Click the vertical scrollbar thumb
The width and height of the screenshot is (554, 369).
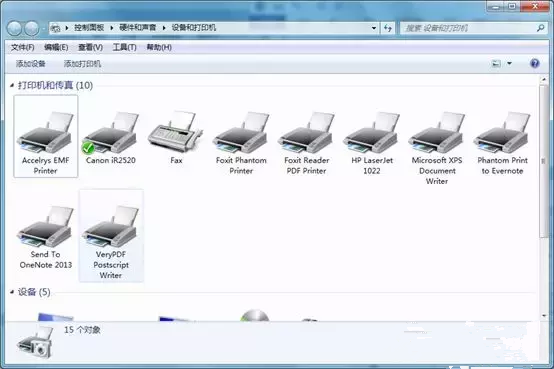pos(543,161)
